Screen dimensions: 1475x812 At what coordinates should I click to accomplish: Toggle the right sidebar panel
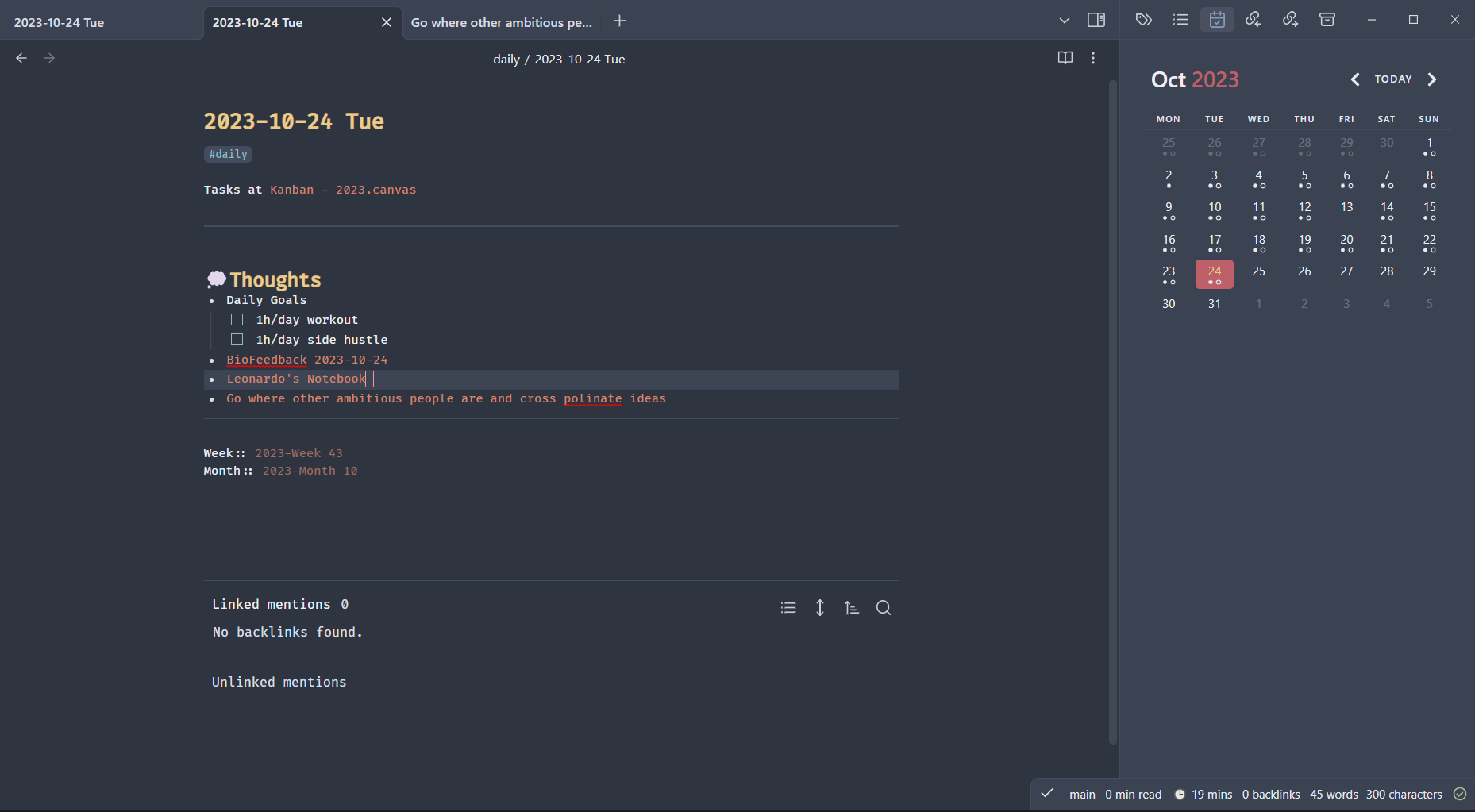(1096, 21)
